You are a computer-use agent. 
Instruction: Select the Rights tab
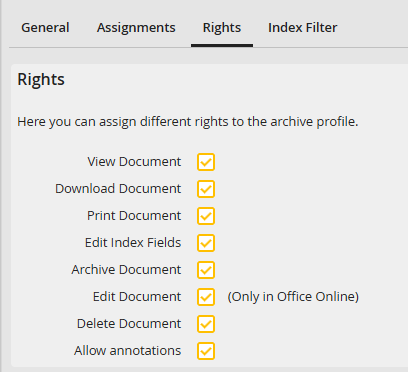coord(222,28)
